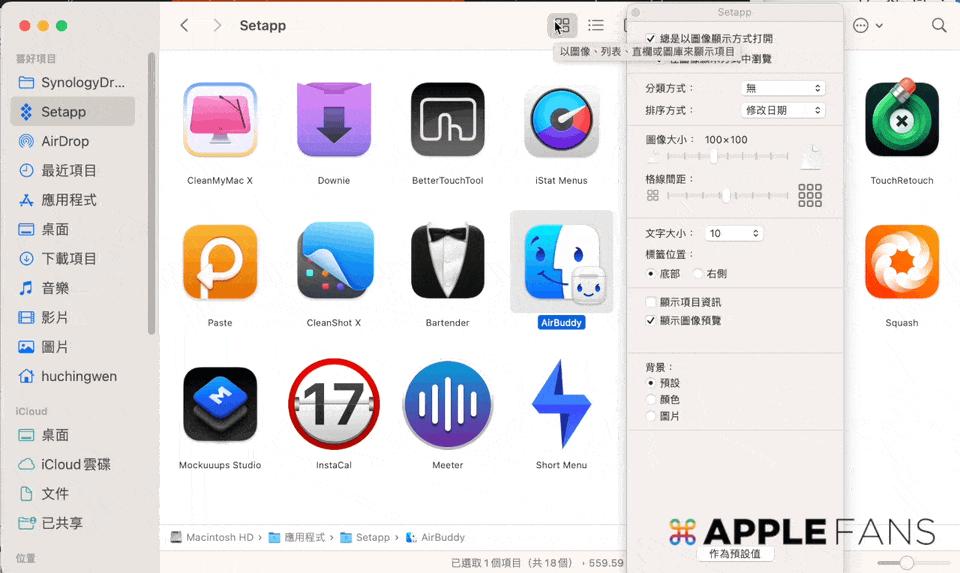Open 分類方式 dropdown set to 無
The height and width of the screenshot is (573, 960).
[783, 88]
